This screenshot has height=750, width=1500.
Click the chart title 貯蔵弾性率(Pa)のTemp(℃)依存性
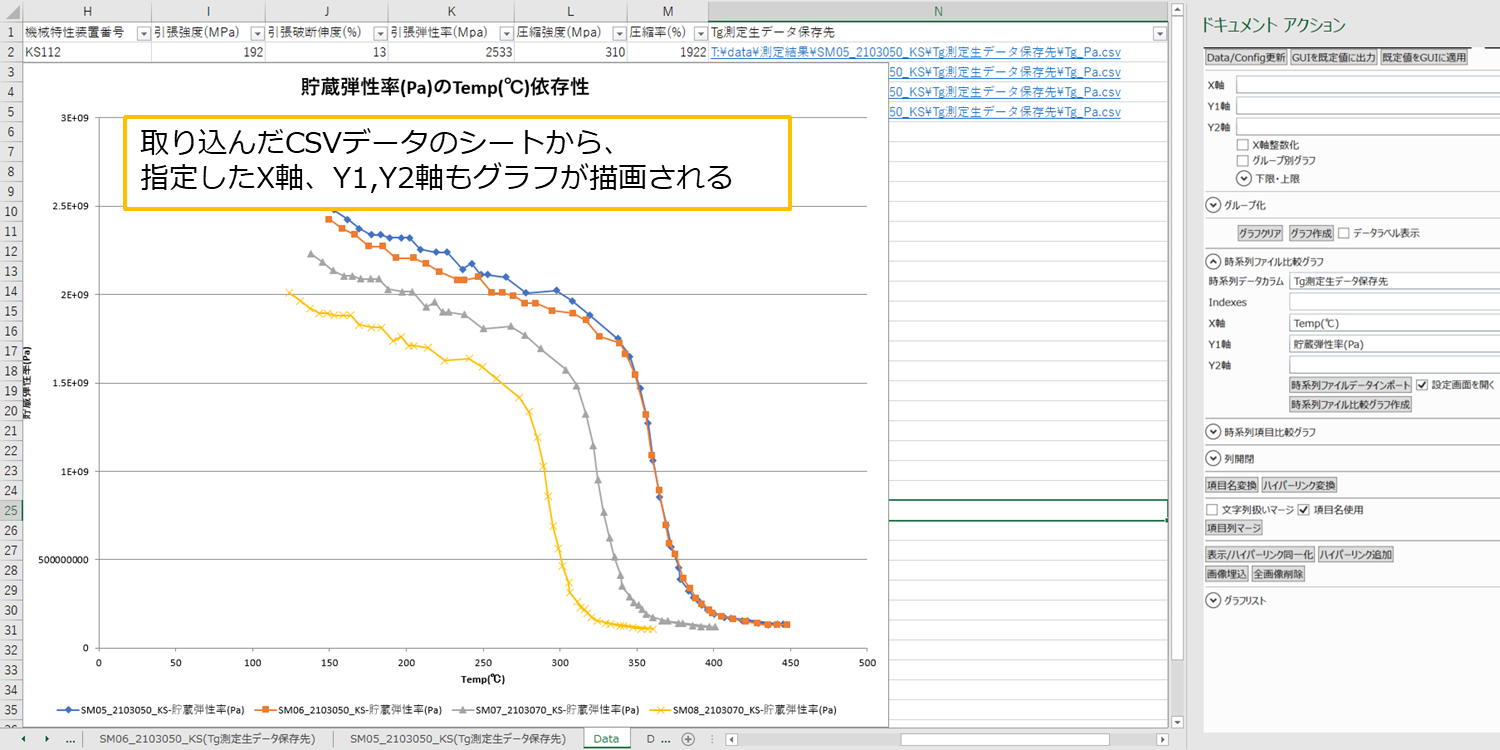(x=445, y=88)
